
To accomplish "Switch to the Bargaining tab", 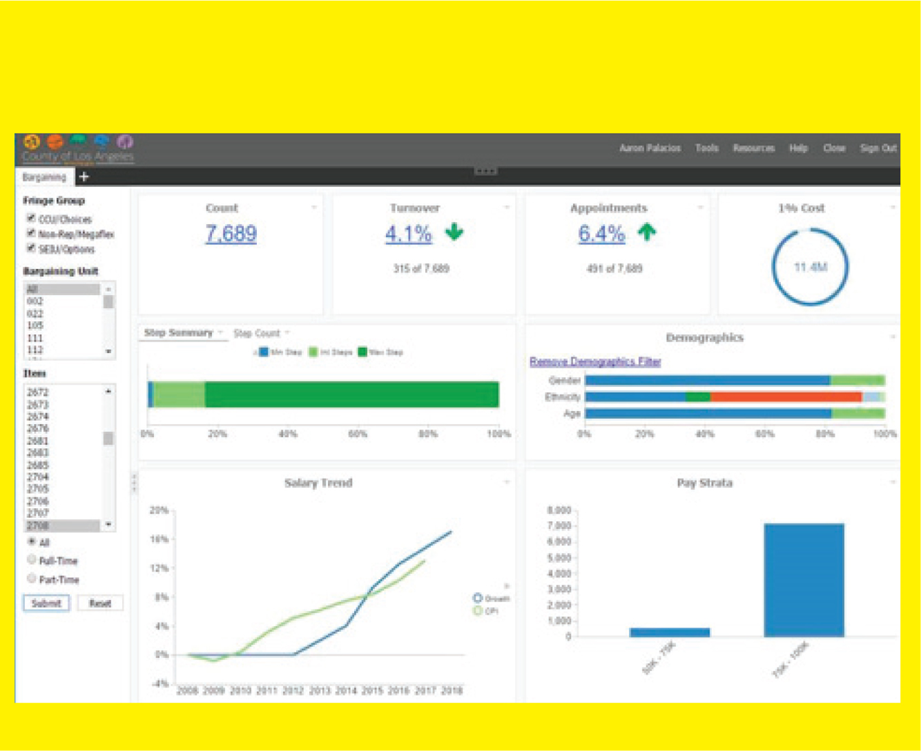I will 44,177.
